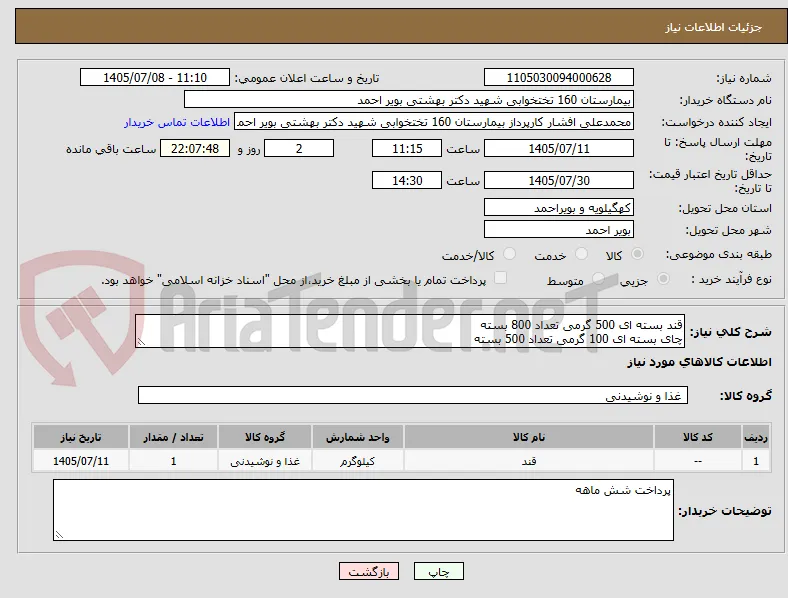
Task: Click the غذا و نوشیدنی table cell
Action: [265, 461]
